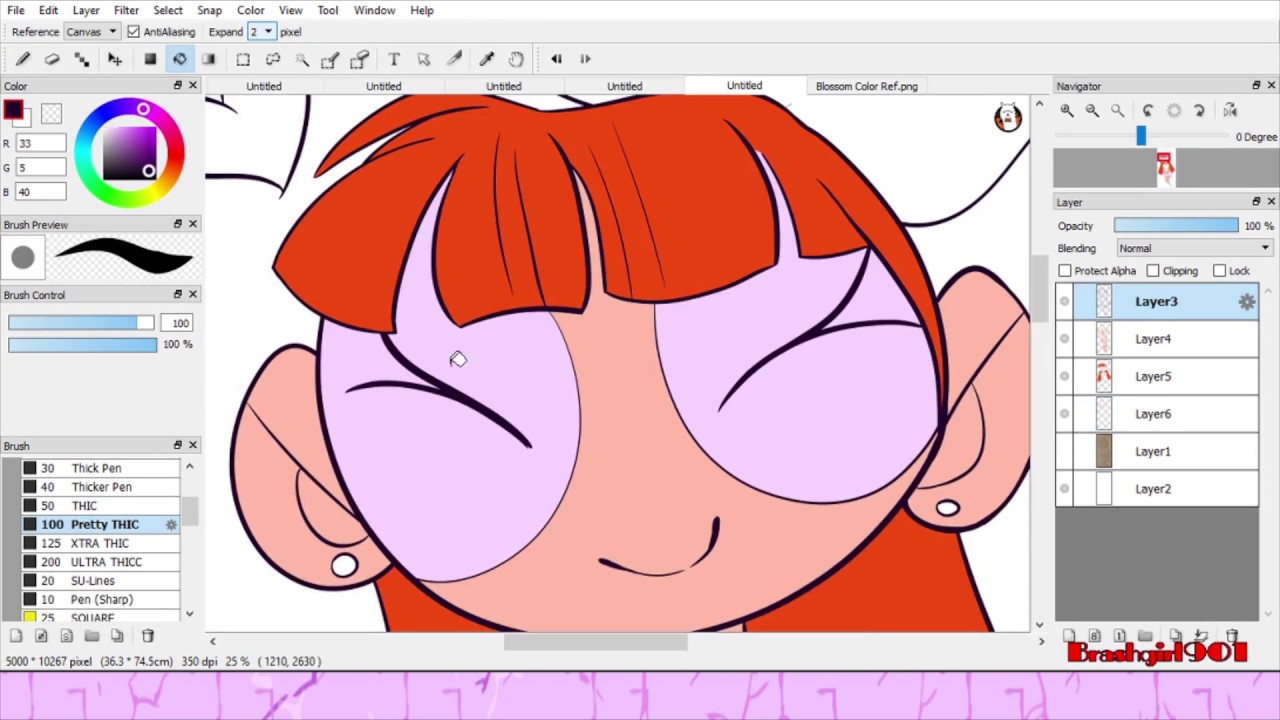Add a new brush with page icon
The image size is (1280, 720).
[16, 636]
